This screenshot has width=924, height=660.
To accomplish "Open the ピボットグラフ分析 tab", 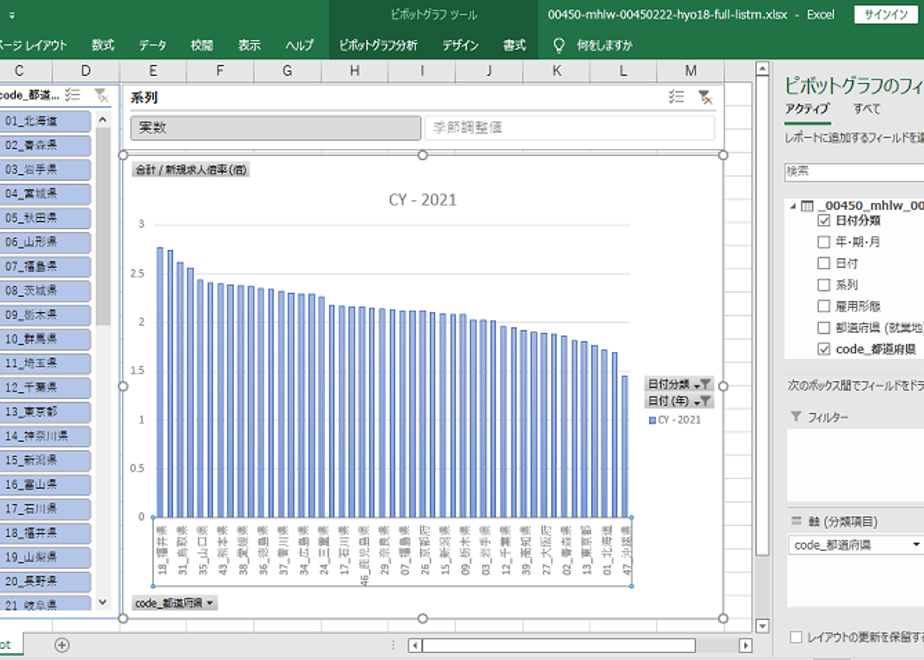I will tap(378, 45).
